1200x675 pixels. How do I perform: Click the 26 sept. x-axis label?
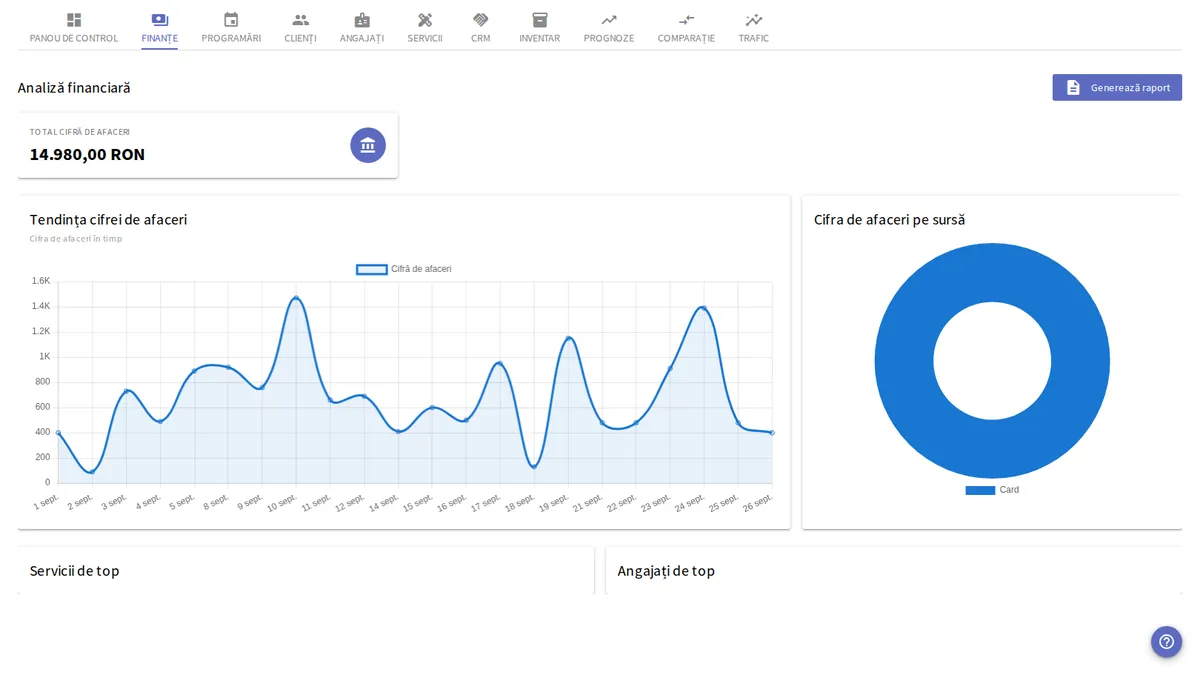[x=757, y=502]
